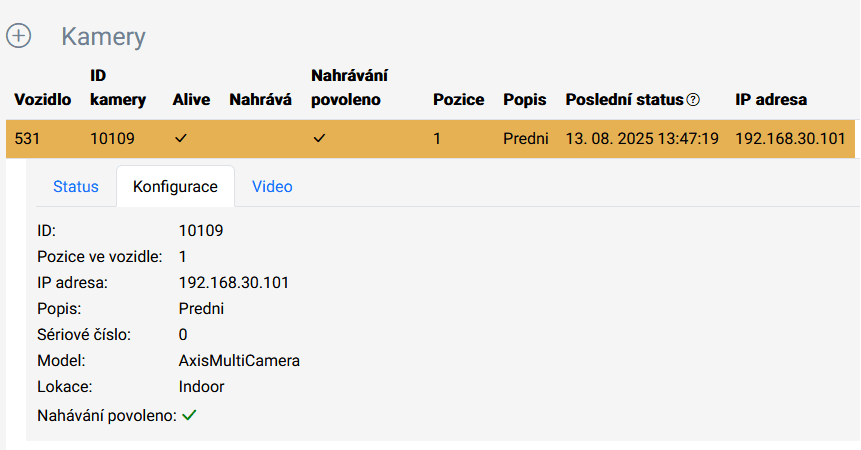Screen dimensions: 861x450
Task: Click the Poslední status column header
Action: (624, 100)
